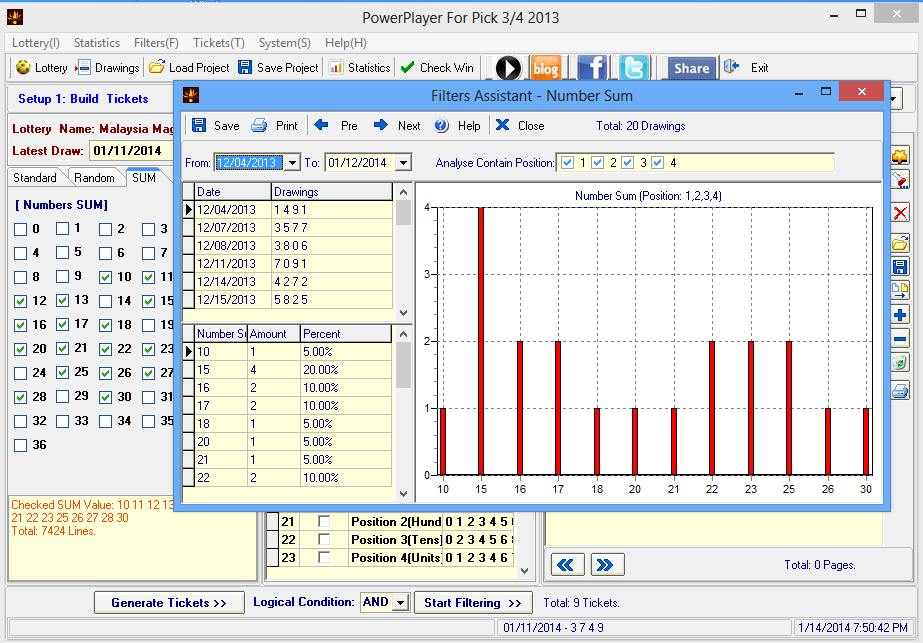
Task: Click the black play video icon
Action: point(508,68)
